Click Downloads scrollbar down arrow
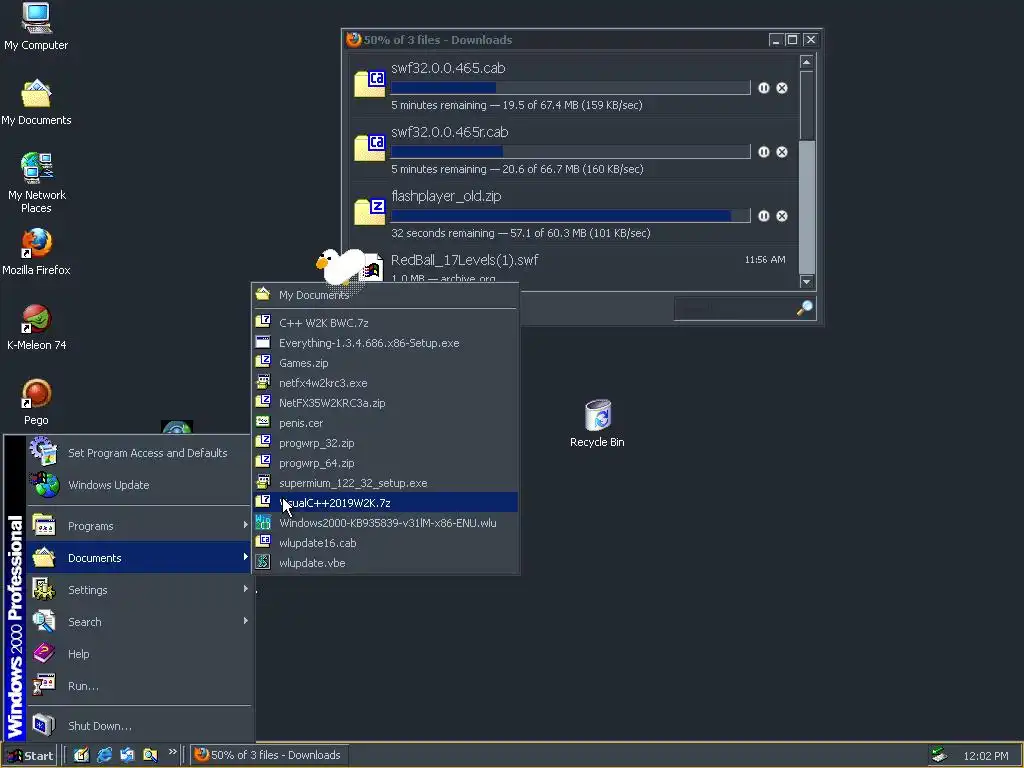The height and width of the screenshot is (768, 1024). click(x=807, y=281)
